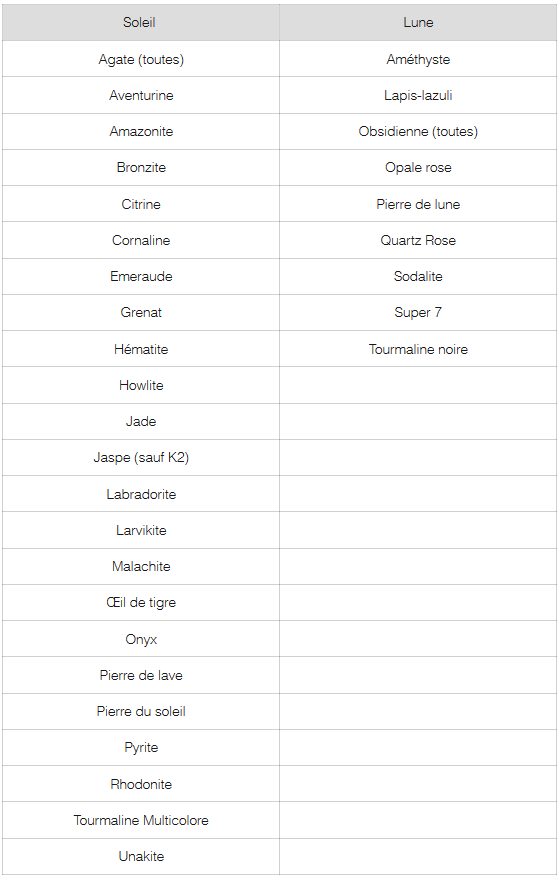
Task: Click the Soleil column header
Action: coord(140,22)
